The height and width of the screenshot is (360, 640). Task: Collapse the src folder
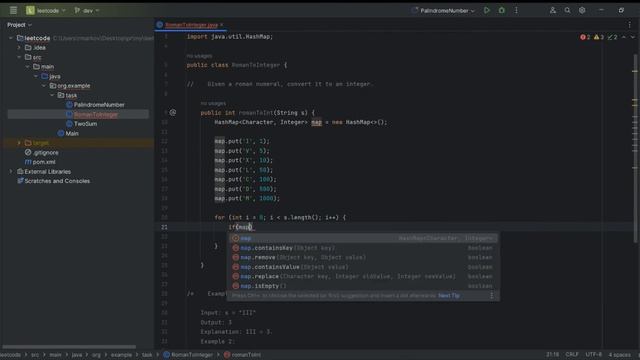(19, 57)
